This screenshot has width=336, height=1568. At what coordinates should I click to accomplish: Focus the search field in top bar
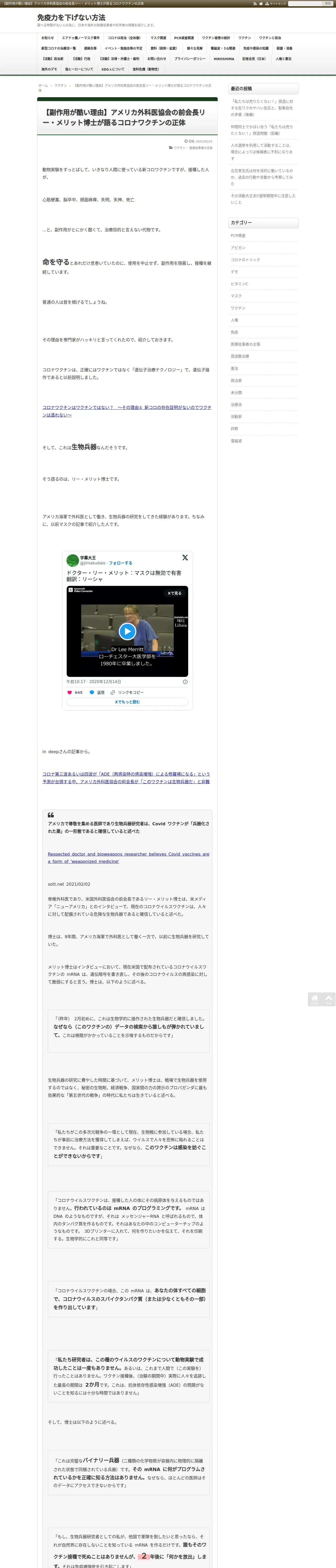(x=305, y=4)
